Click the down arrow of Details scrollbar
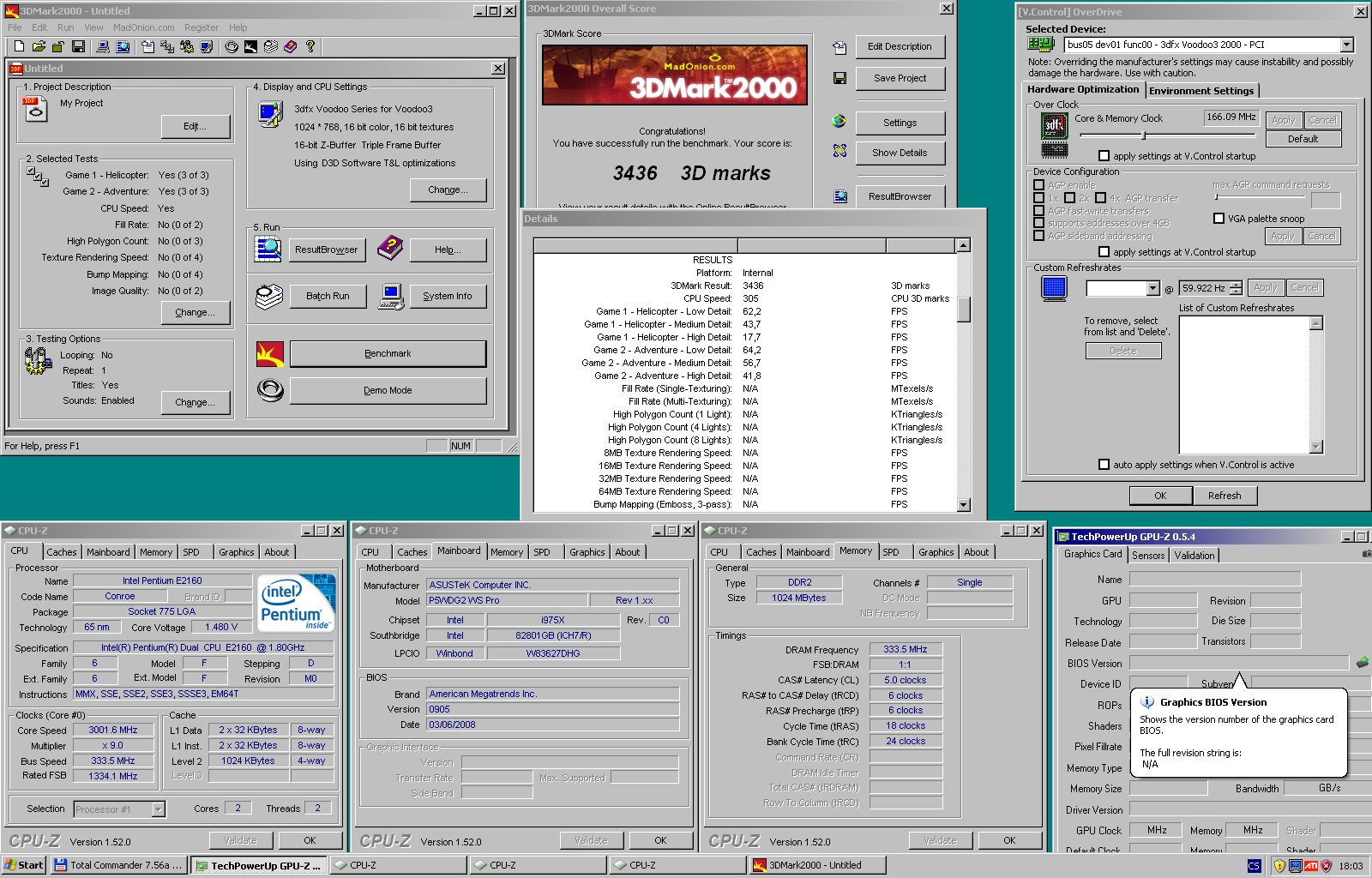1372x878 pixels. [x=964, y=504]
